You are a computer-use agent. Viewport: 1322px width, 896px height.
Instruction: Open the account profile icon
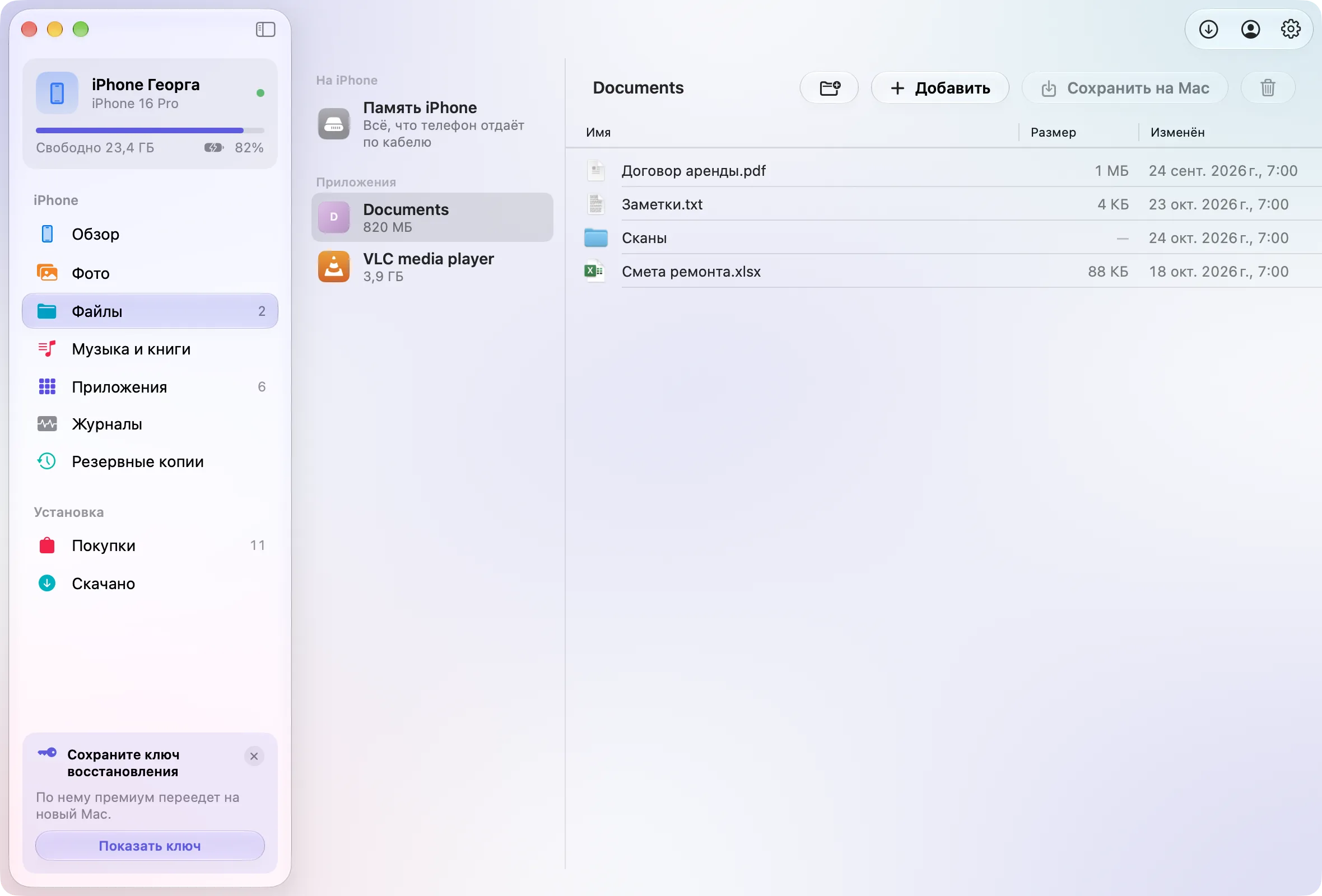click(x=1250, y=29)
